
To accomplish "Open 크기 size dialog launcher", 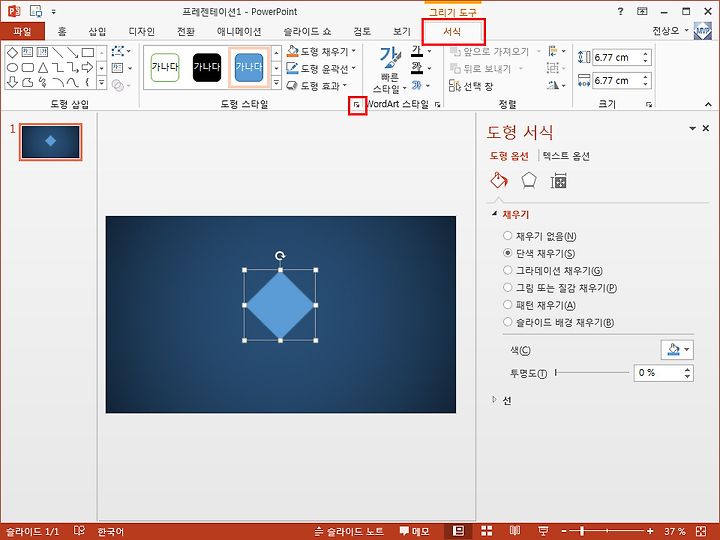I will [x=648, y=105].
